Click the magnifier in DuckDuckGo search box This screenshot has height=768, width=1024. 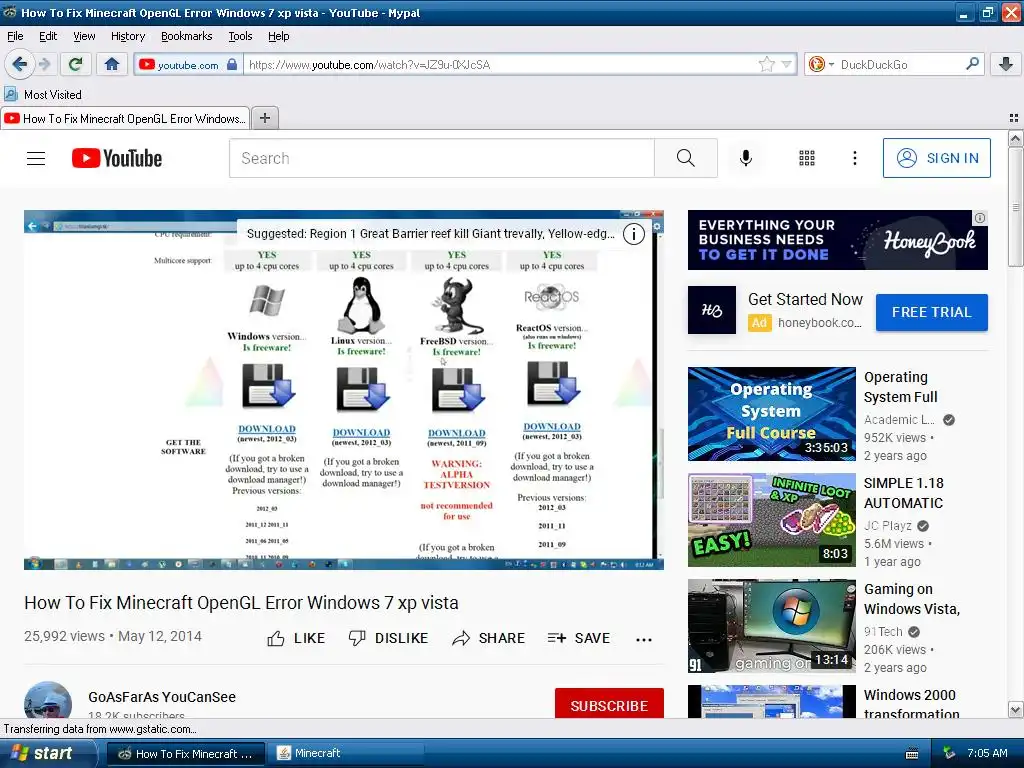pyautogui.click(x=972, y=64)
